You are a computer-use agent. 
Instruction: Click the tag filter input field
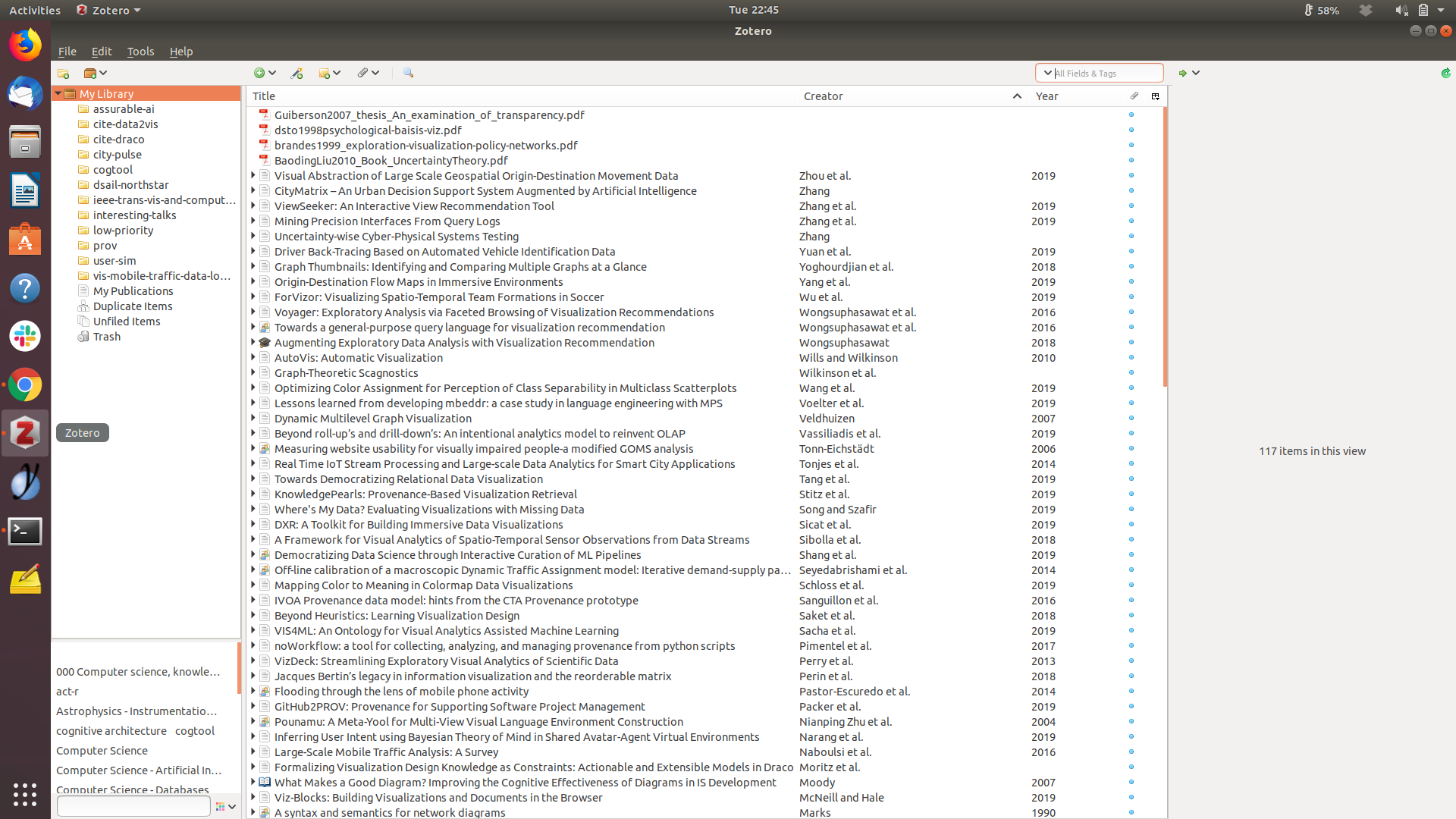(133, 807)
